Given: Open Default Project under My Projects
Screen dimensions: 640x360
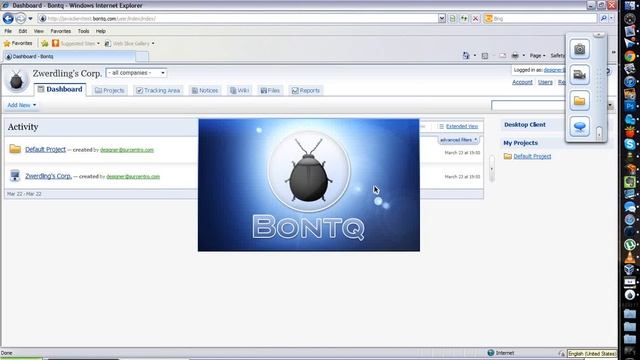Looking at the screenshot, I should coord(532,156).
